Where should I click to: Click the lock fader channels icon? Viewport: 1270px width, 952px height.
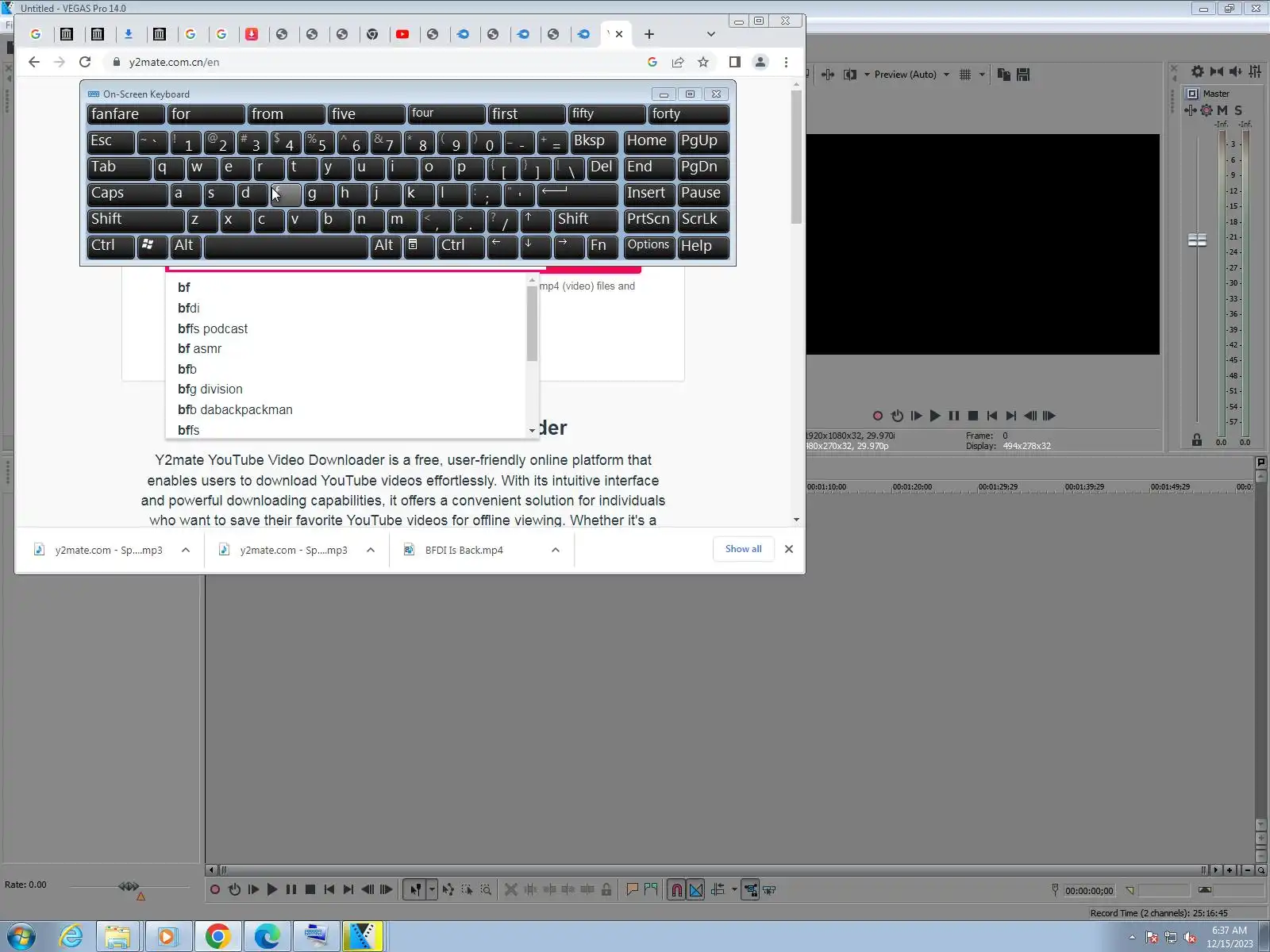click(x=1197, y=440)
